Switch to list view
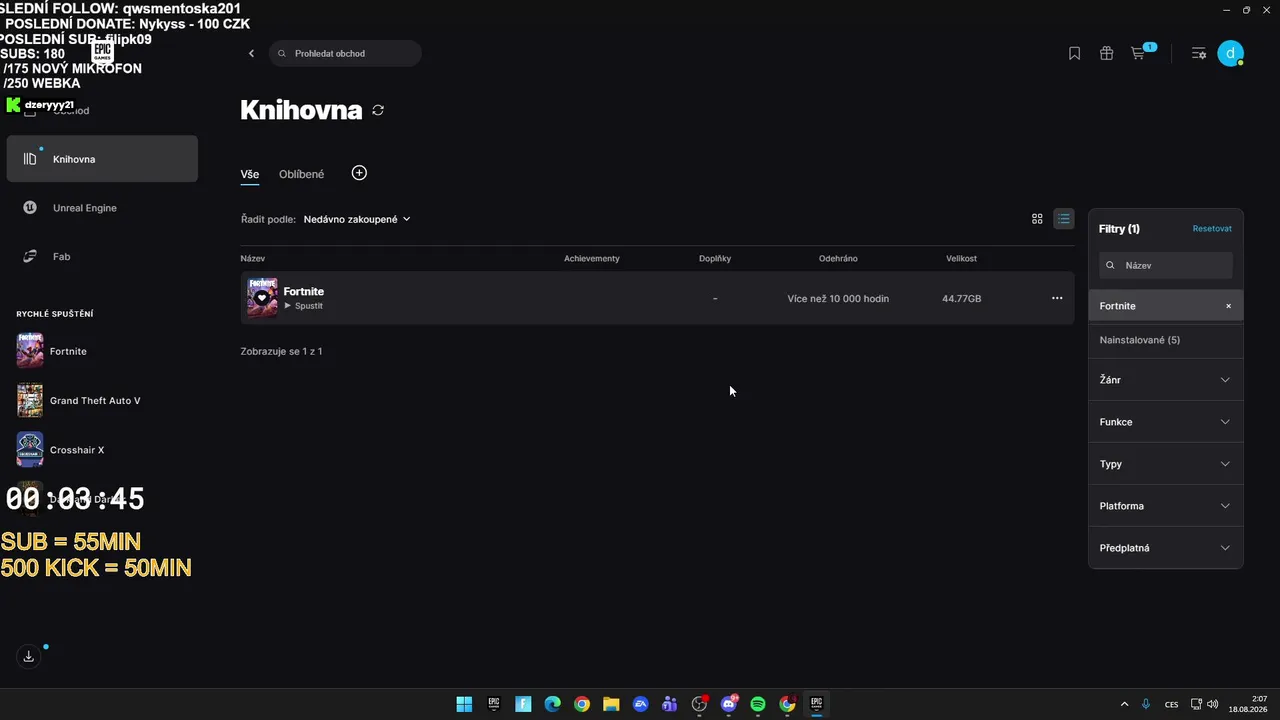The height and width of the screenshot is (720, 1280). click(x=1064, y=219)
